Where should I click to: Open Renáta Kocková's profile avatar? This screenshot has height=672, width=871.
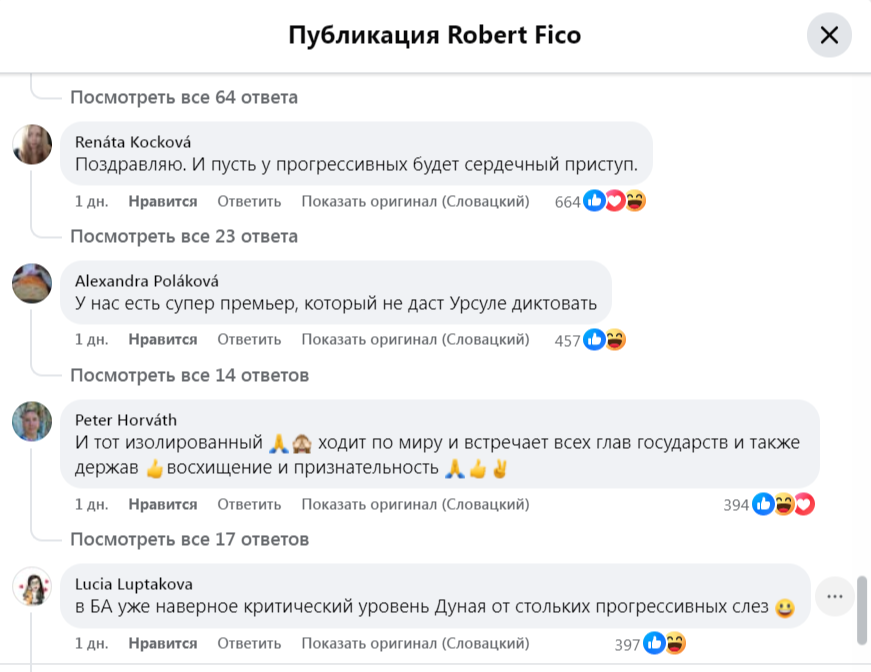click(x=32, y=144)
